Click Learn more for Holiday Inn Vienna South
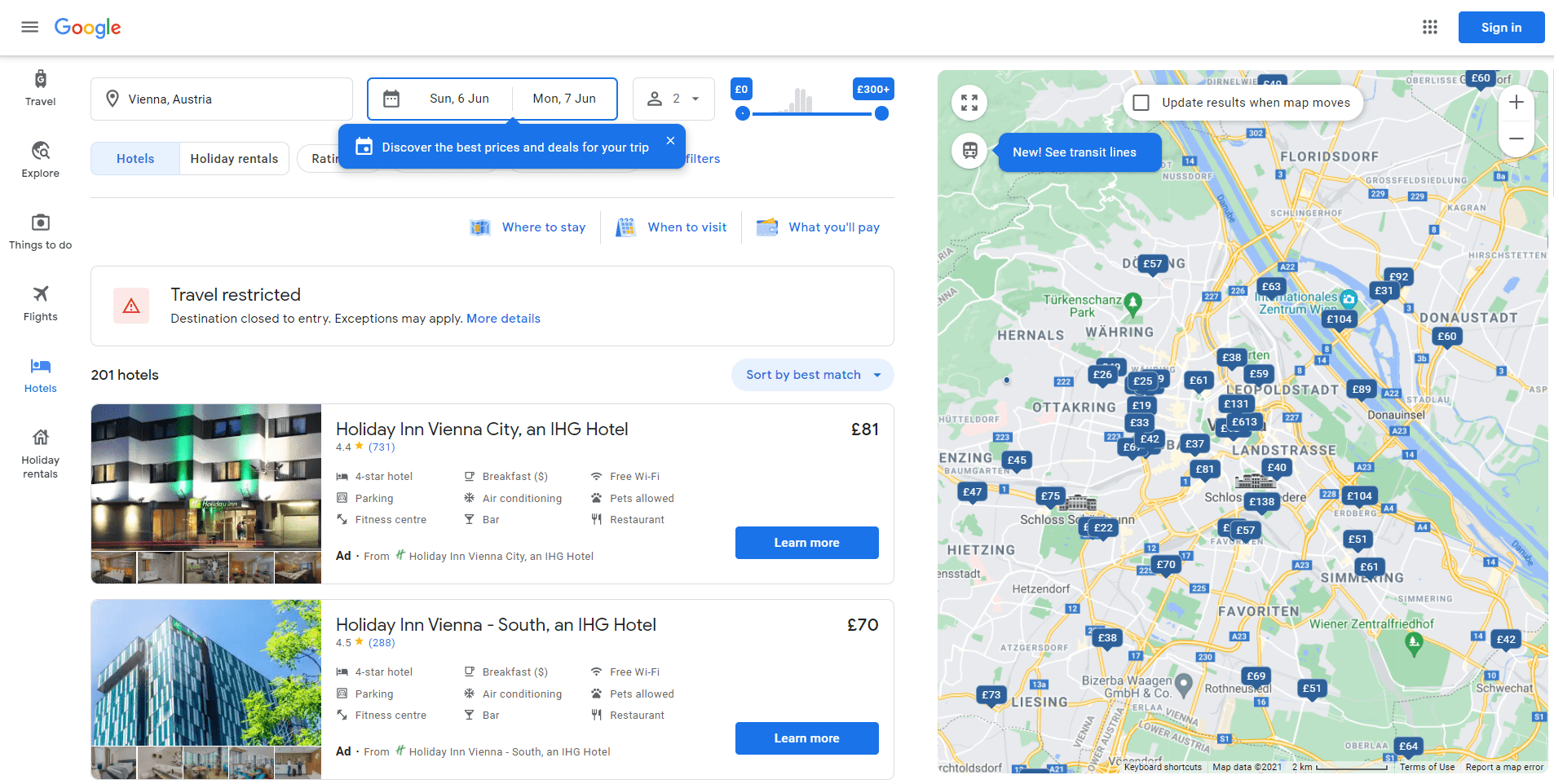Viewport: 1554px width, 784px height. coord(806,738)
